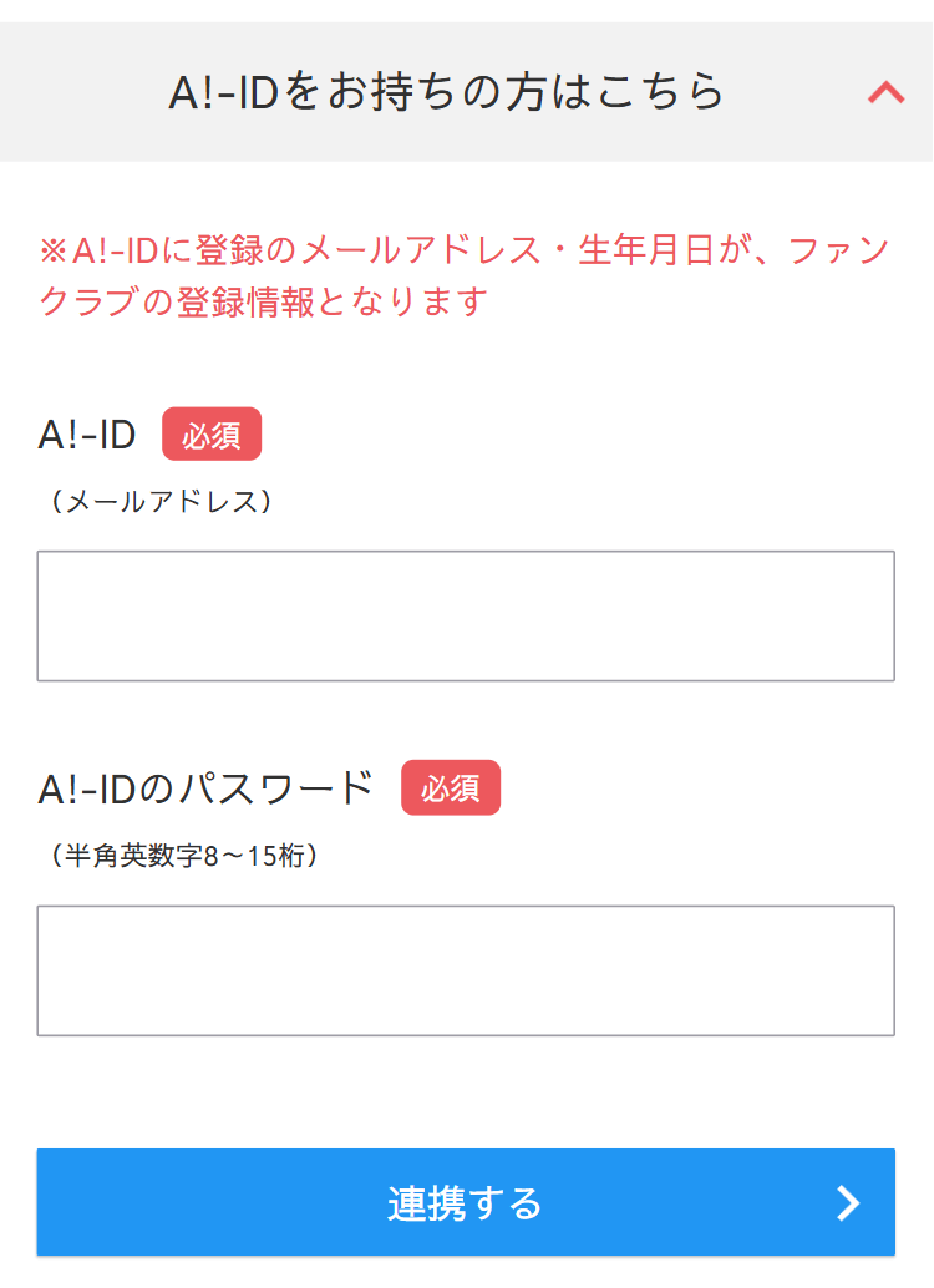Click the 必須 badge beside パスワード label
This screenshot has width=934, height=1288.
450,787
